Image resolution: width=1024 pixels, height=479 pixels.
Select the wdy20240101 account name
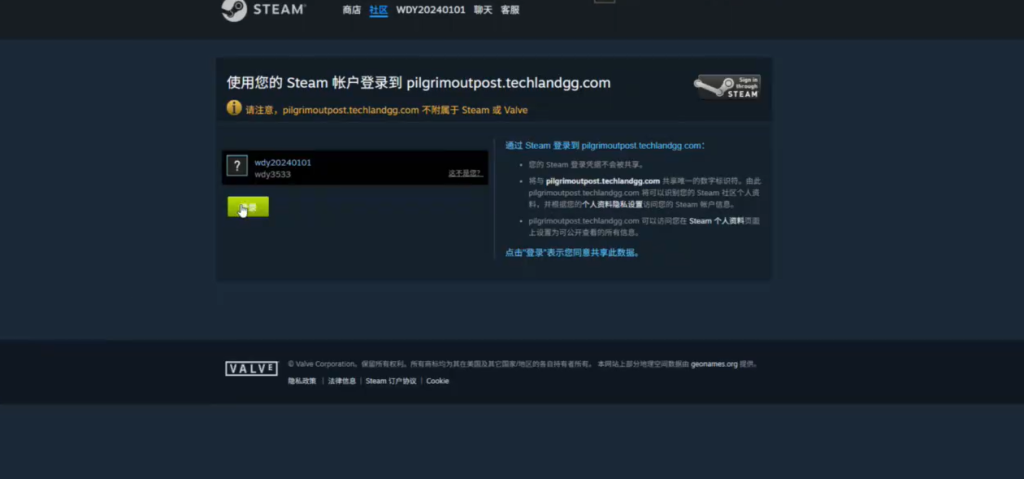[282, 162]
